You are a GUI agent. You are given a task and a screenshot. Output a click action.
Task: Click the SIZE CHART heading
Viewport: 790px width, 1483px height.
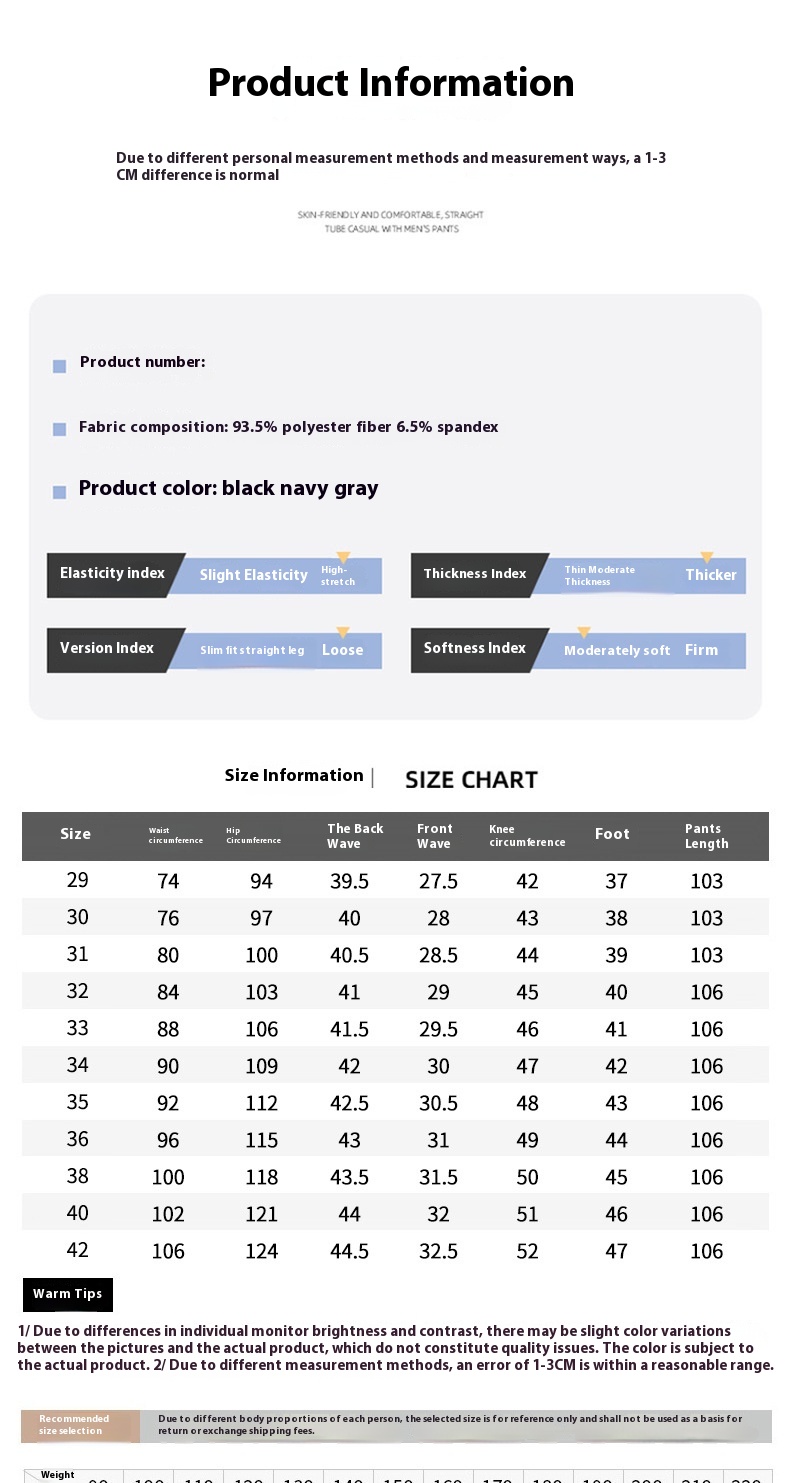pos(471,780)
